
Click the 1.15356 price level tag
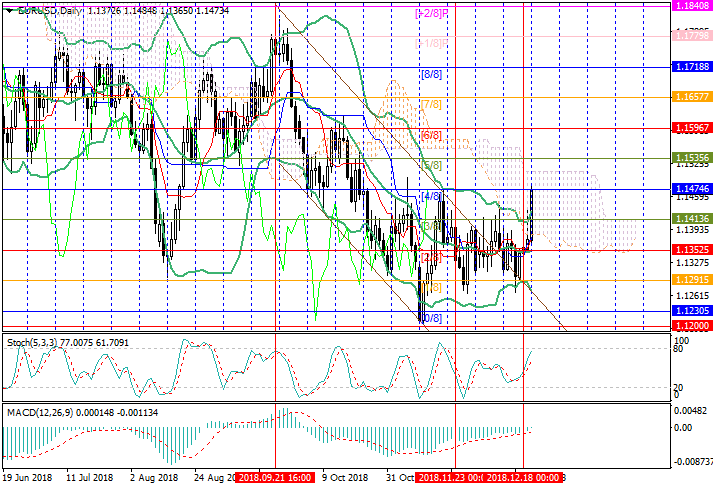click(691, 158)
